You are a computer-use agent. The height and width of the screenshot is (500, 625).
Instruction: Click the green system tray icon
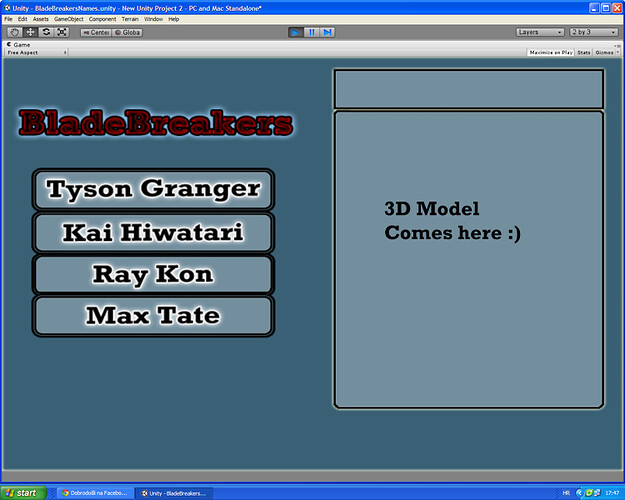(x=589, y=493)
